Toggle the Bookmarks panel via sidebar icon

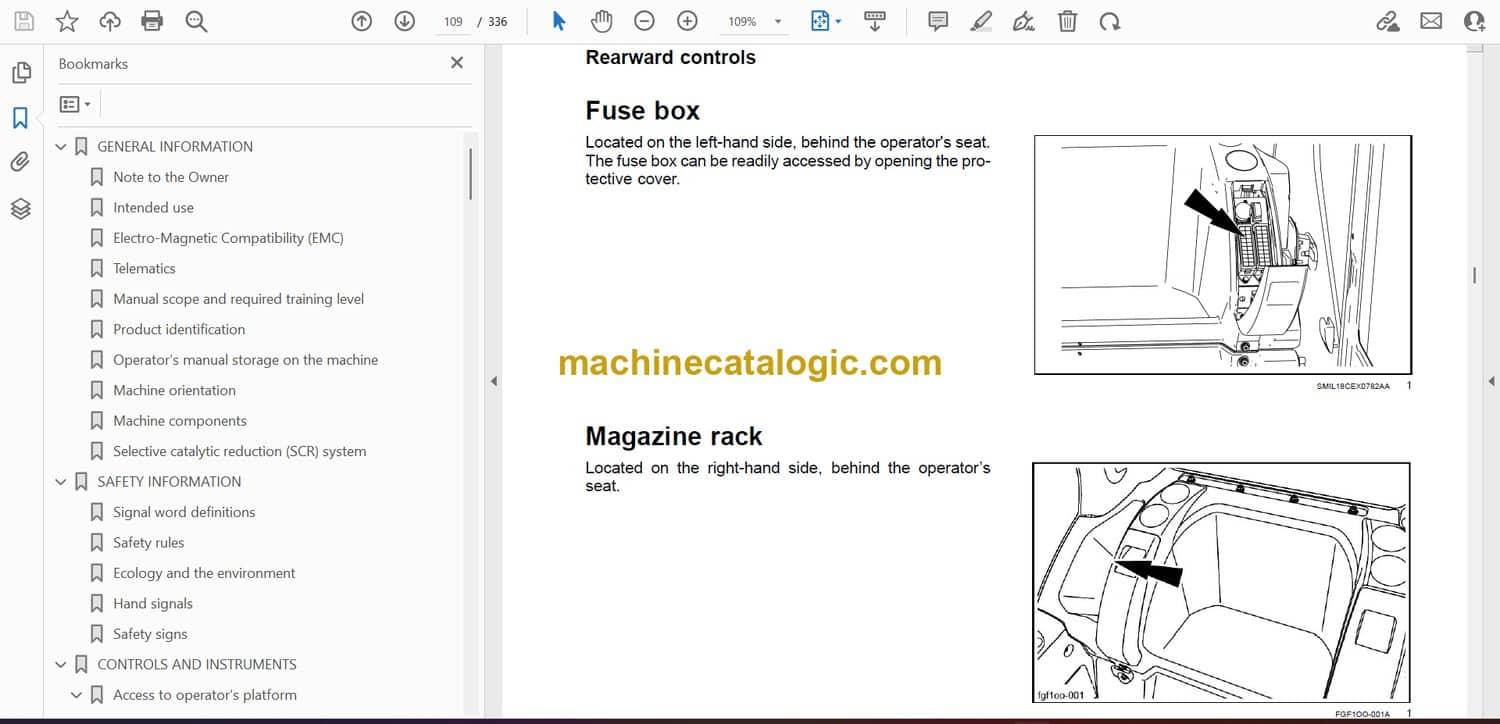pyautogui.click(x=21, y=118)
